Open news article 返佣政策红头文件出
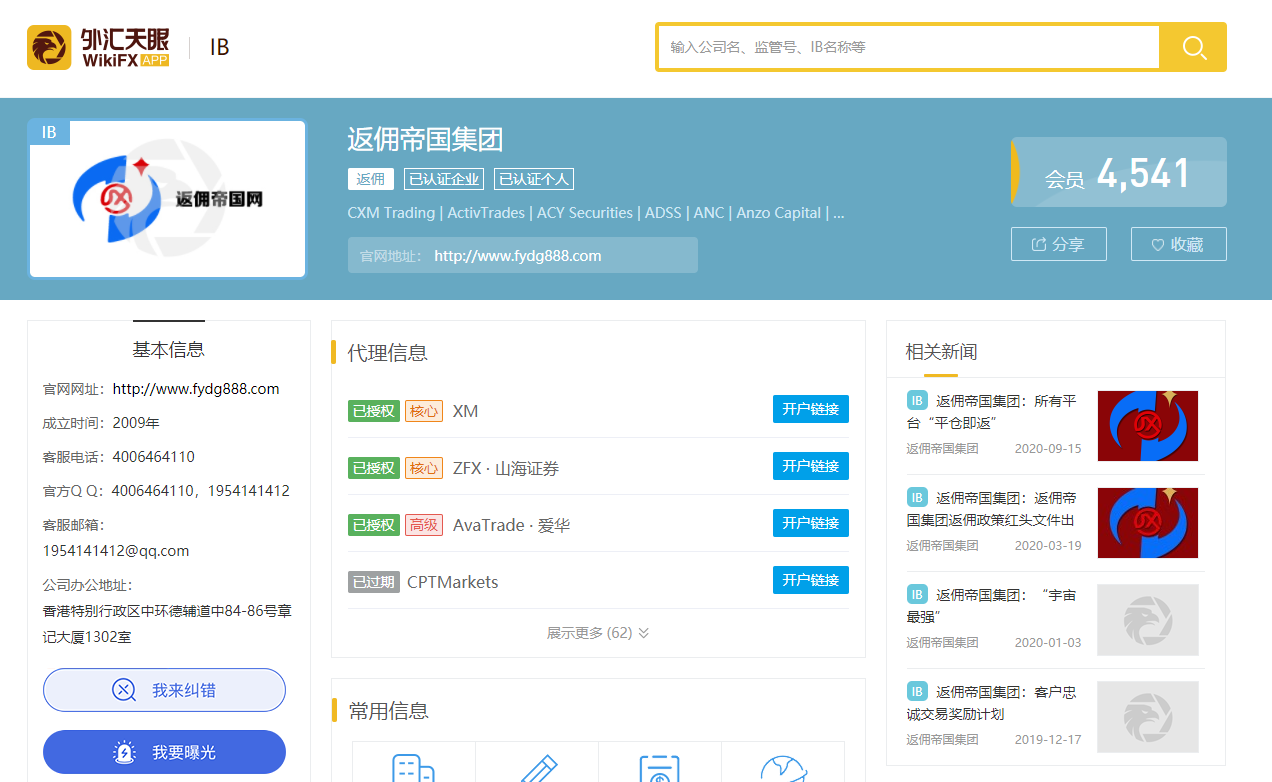1272x782 pixels. coord(992,508)
